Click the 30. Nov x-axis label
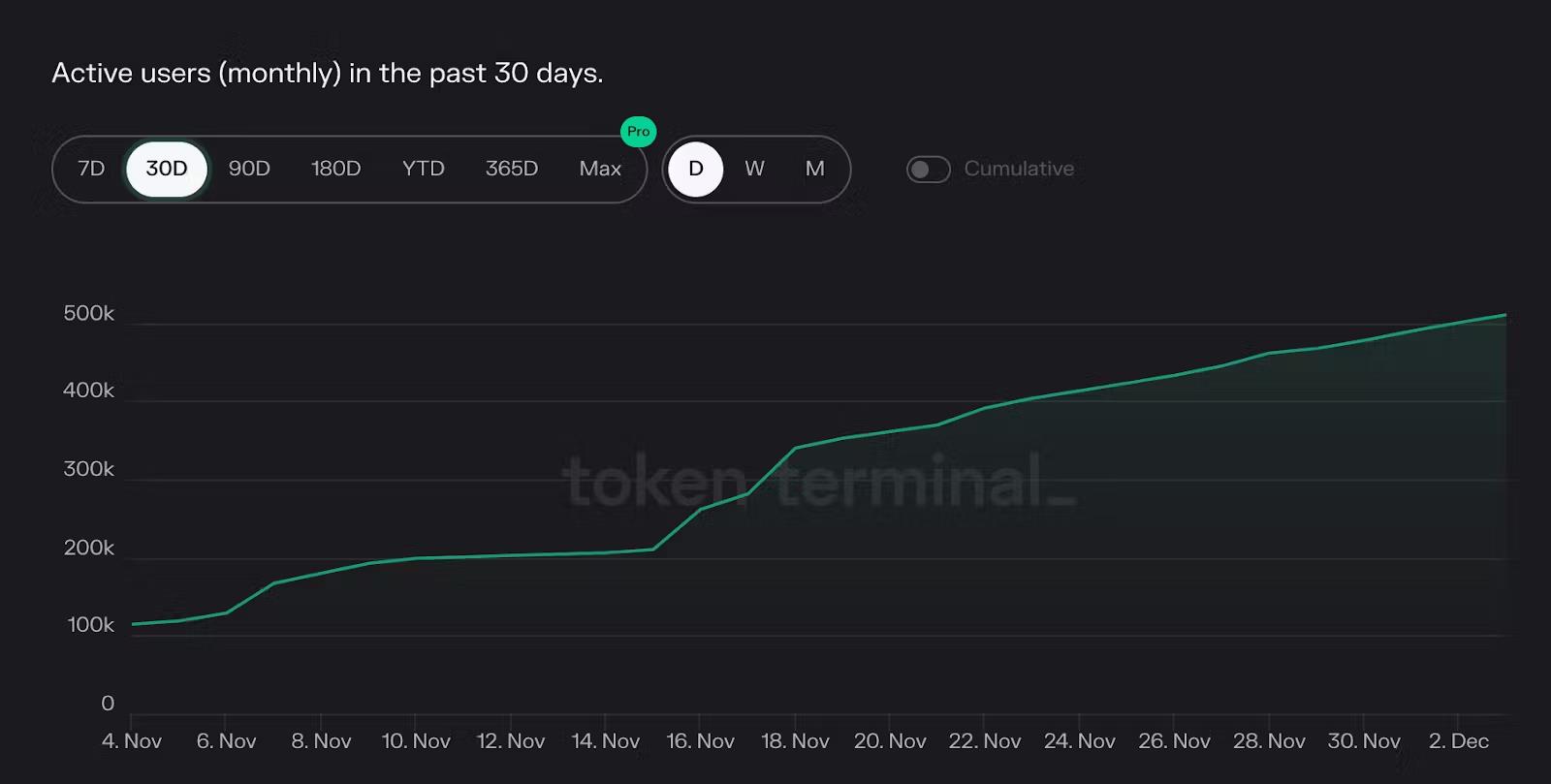Screen dimensions: 1551x784 [1364, 741]
